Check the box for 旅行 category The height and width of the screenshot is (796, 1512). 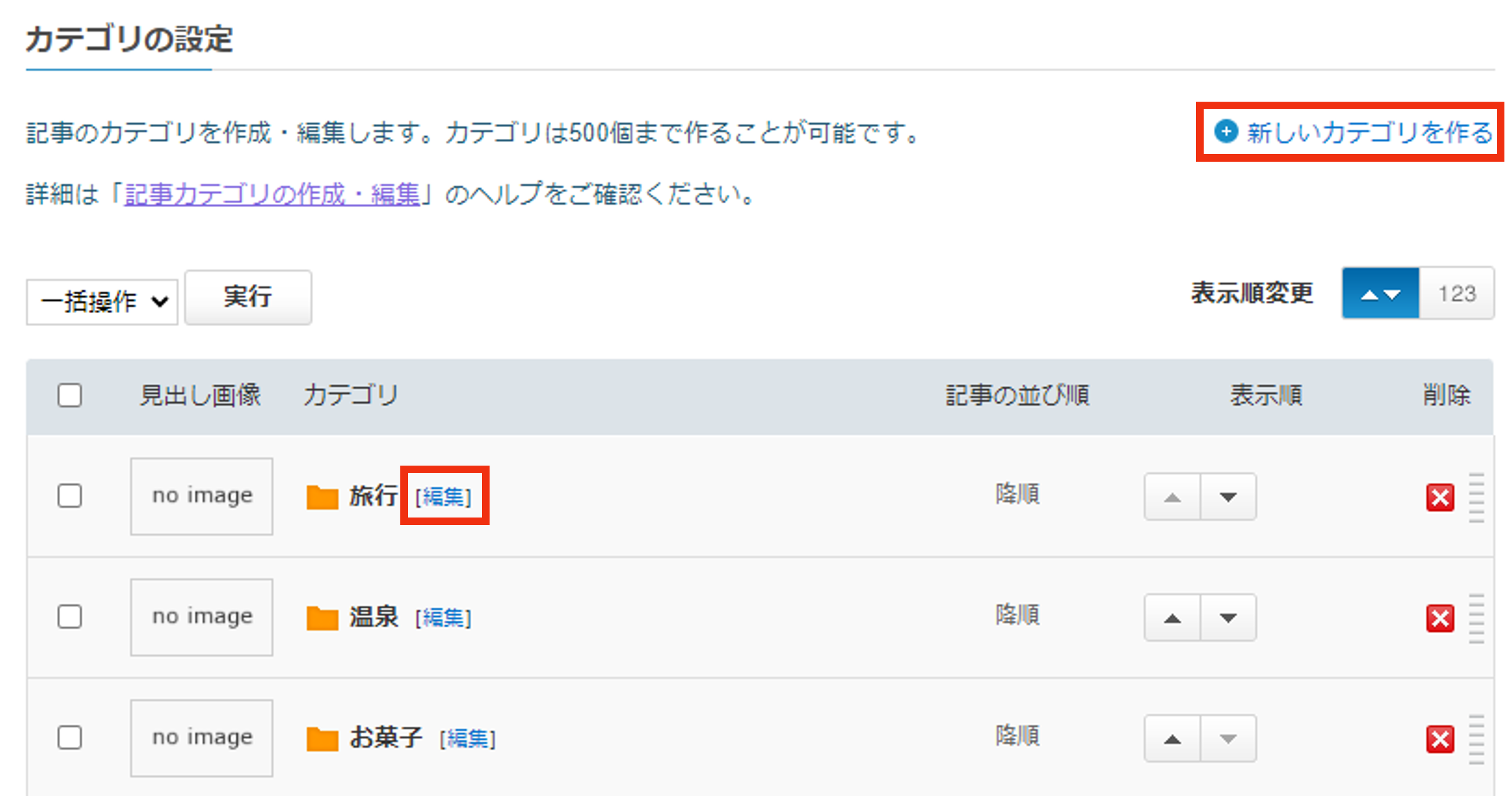[x=70, y=496]
